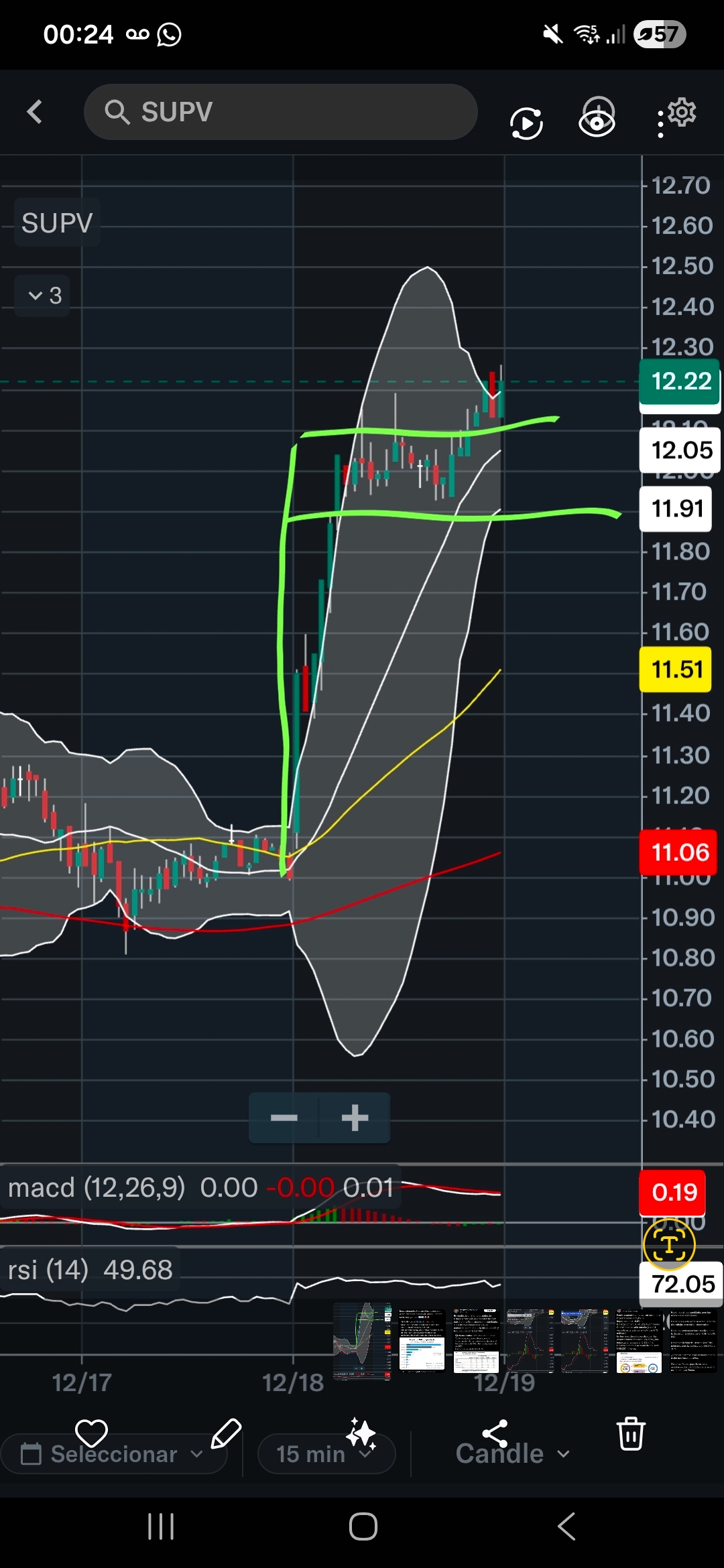Image resolution: width=724 pixels, height=1568 pixels.
Task: Tap the macd (12,26,9) indicator label
Action: coord(96,1188)
